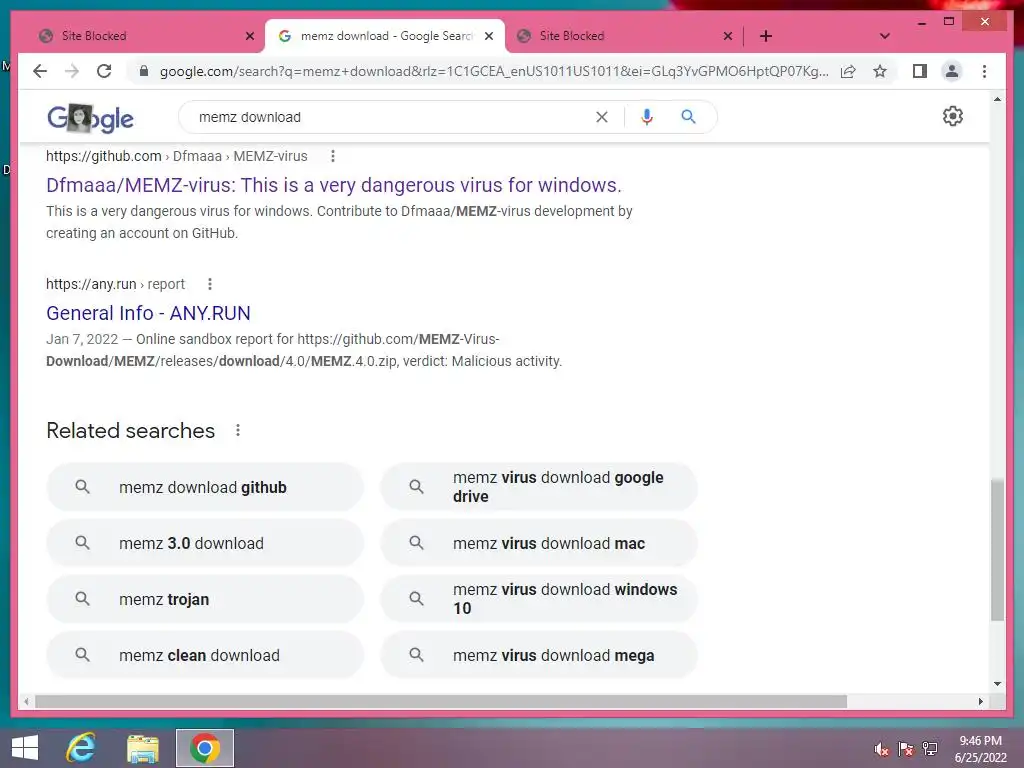Go to Google home via logo
The width and height of the screenshot is (1024, 768).
click(x=90, y=118)
